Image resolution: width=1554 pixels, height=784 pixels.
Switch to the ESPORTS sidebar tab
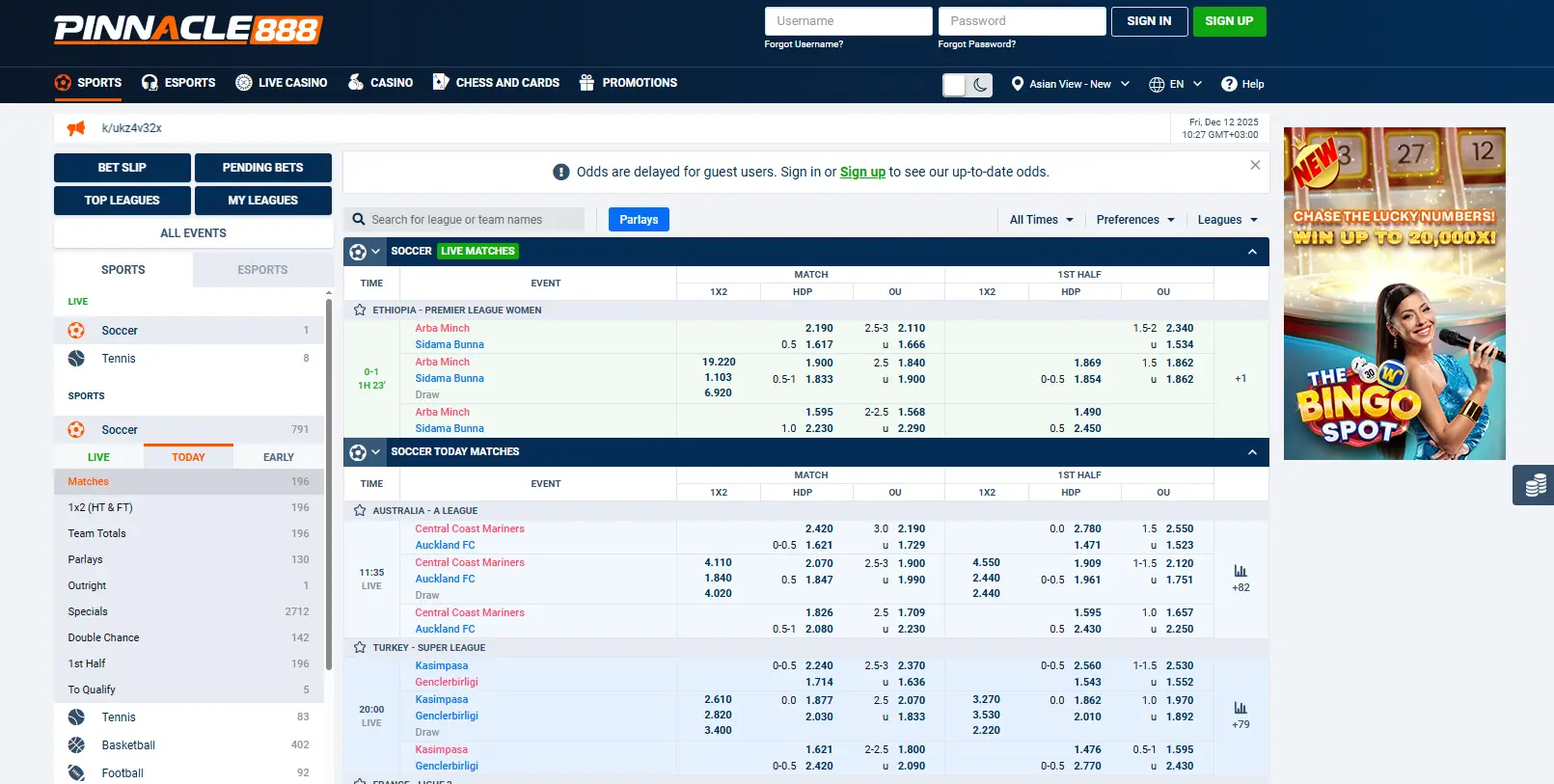262,270
